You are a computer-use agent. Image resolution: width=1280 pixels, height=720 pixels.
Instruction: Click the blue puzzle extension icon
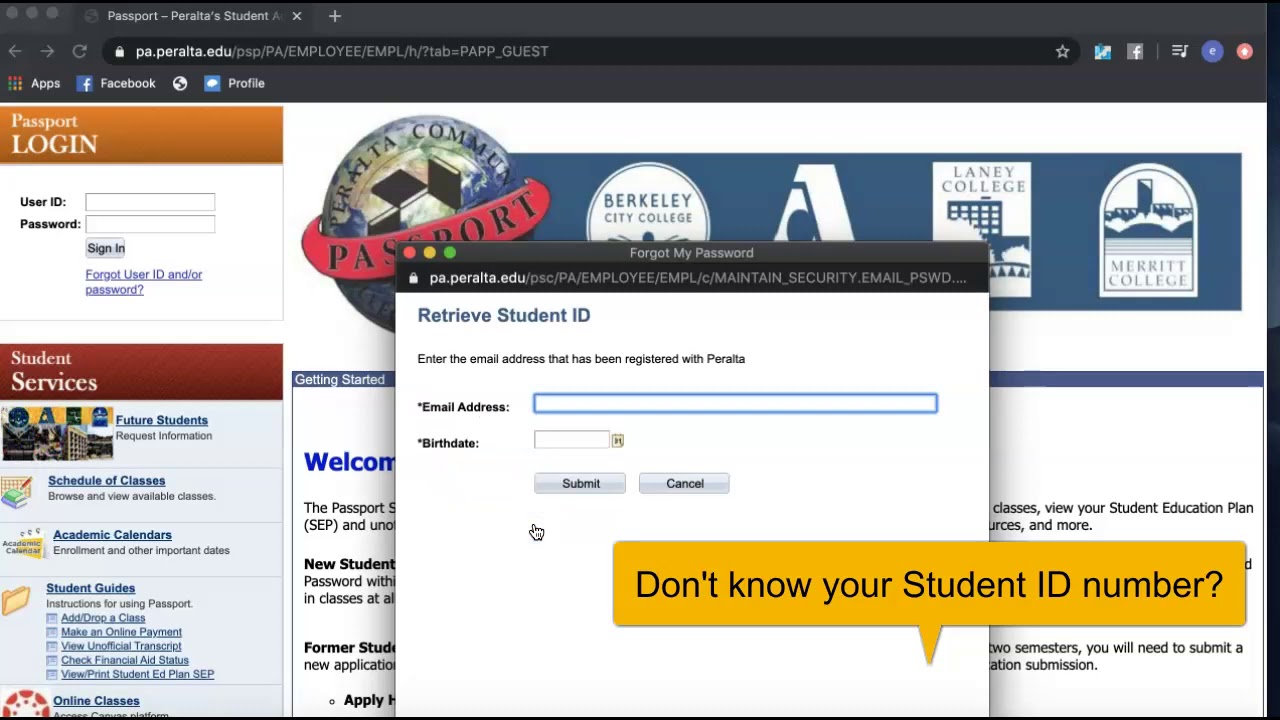(x=1103, y=51)
